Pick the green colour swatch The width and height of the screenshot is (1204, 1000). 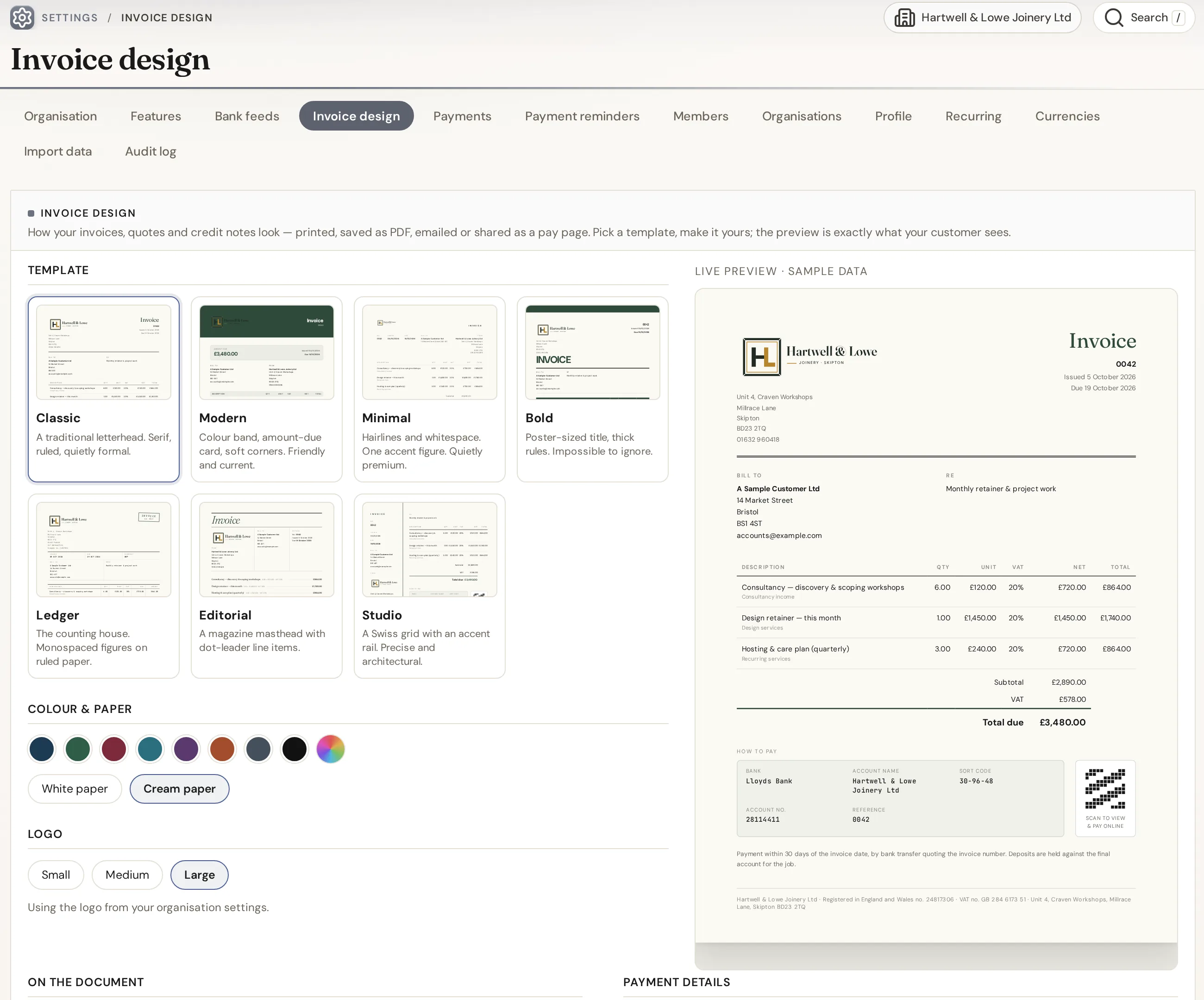(x=78, y=749)
